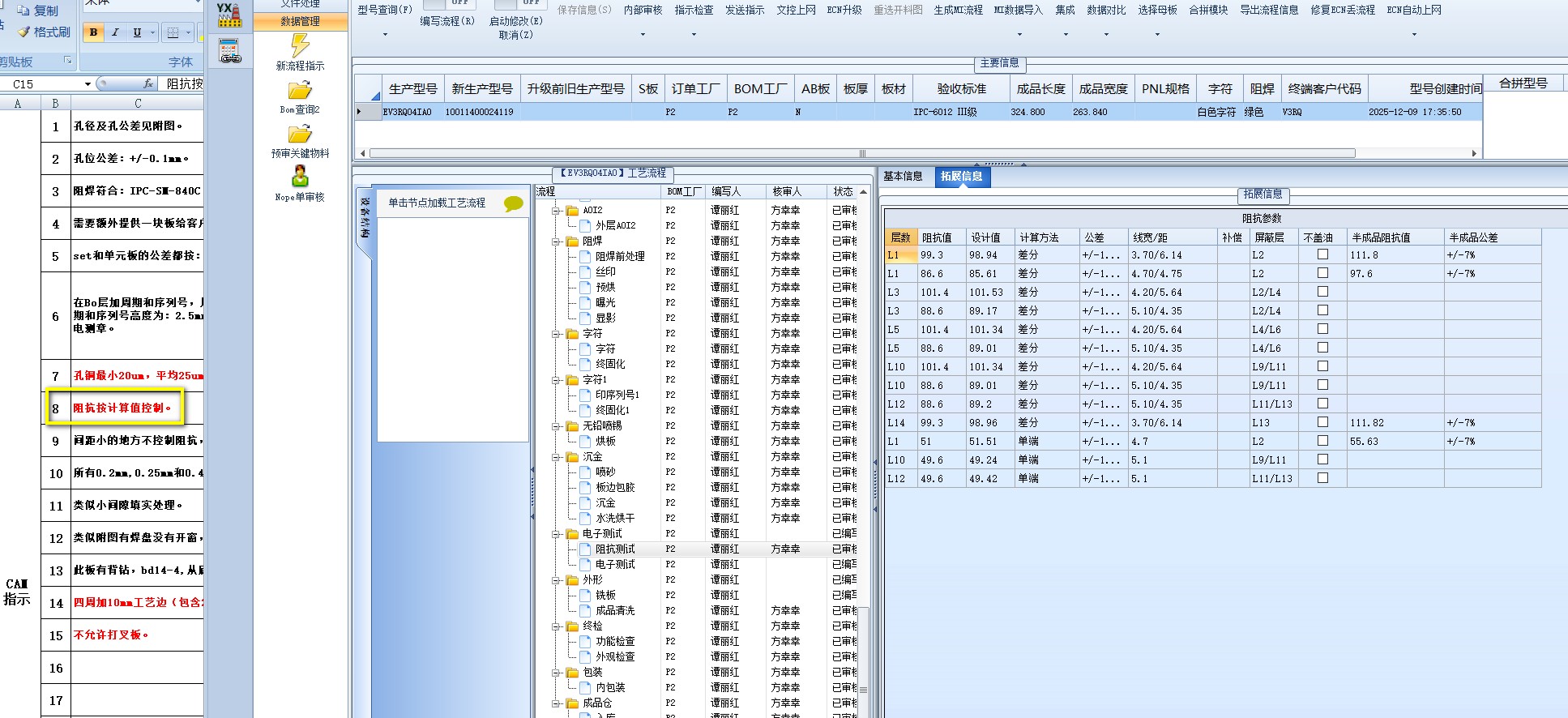This screenshot has width=1568, height=718.
Task: Check 不盖油 for L1 86.6 row
Action: pyautogui.click(x=1323, y=273)
